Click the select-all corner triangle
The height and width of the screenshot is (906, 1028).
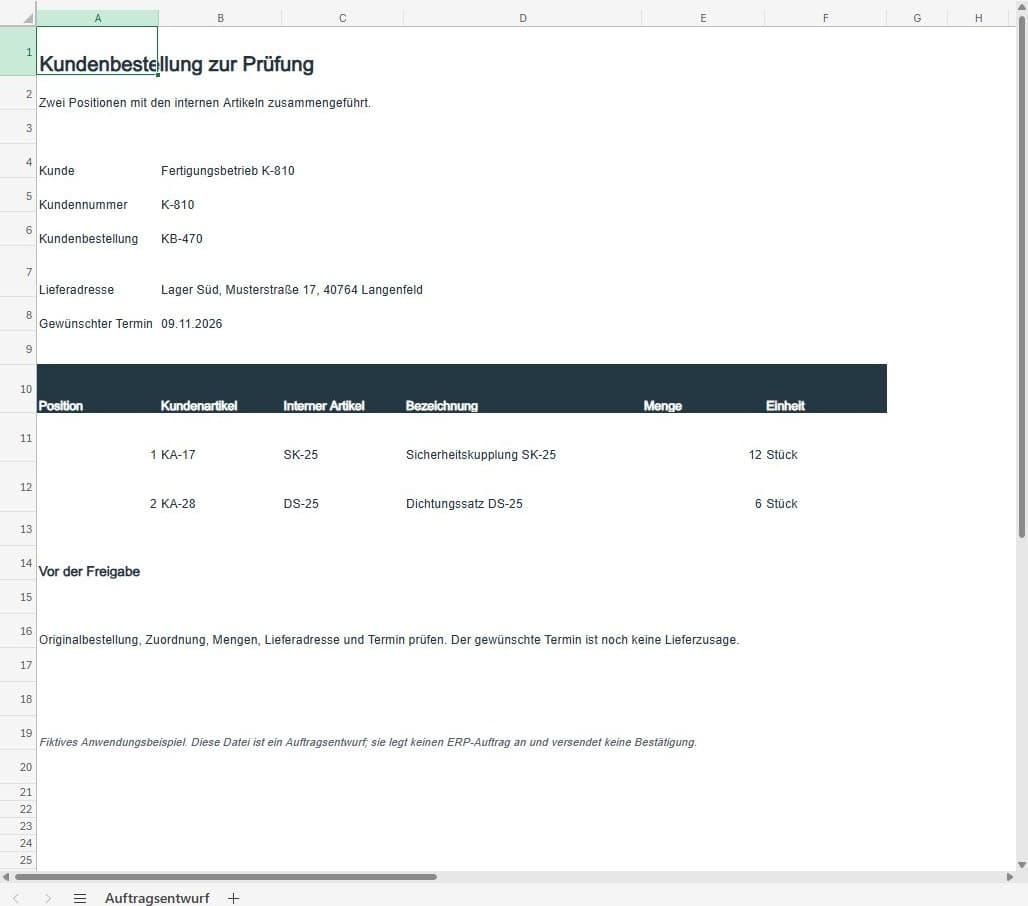pos(28,18)
